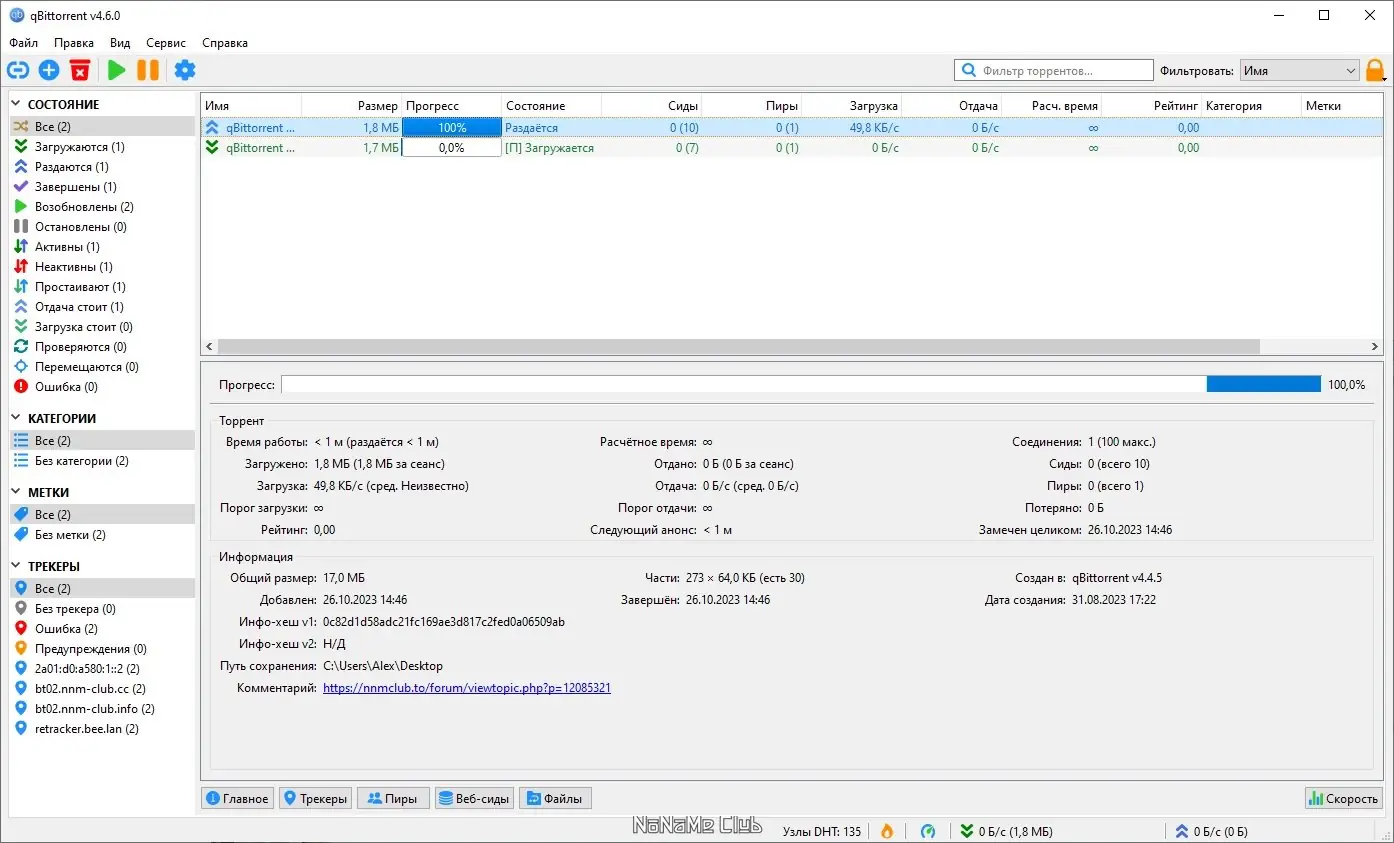Click the orange Pause torrent icon
This screenshot has width=1394, height=843.
(148, 70)
